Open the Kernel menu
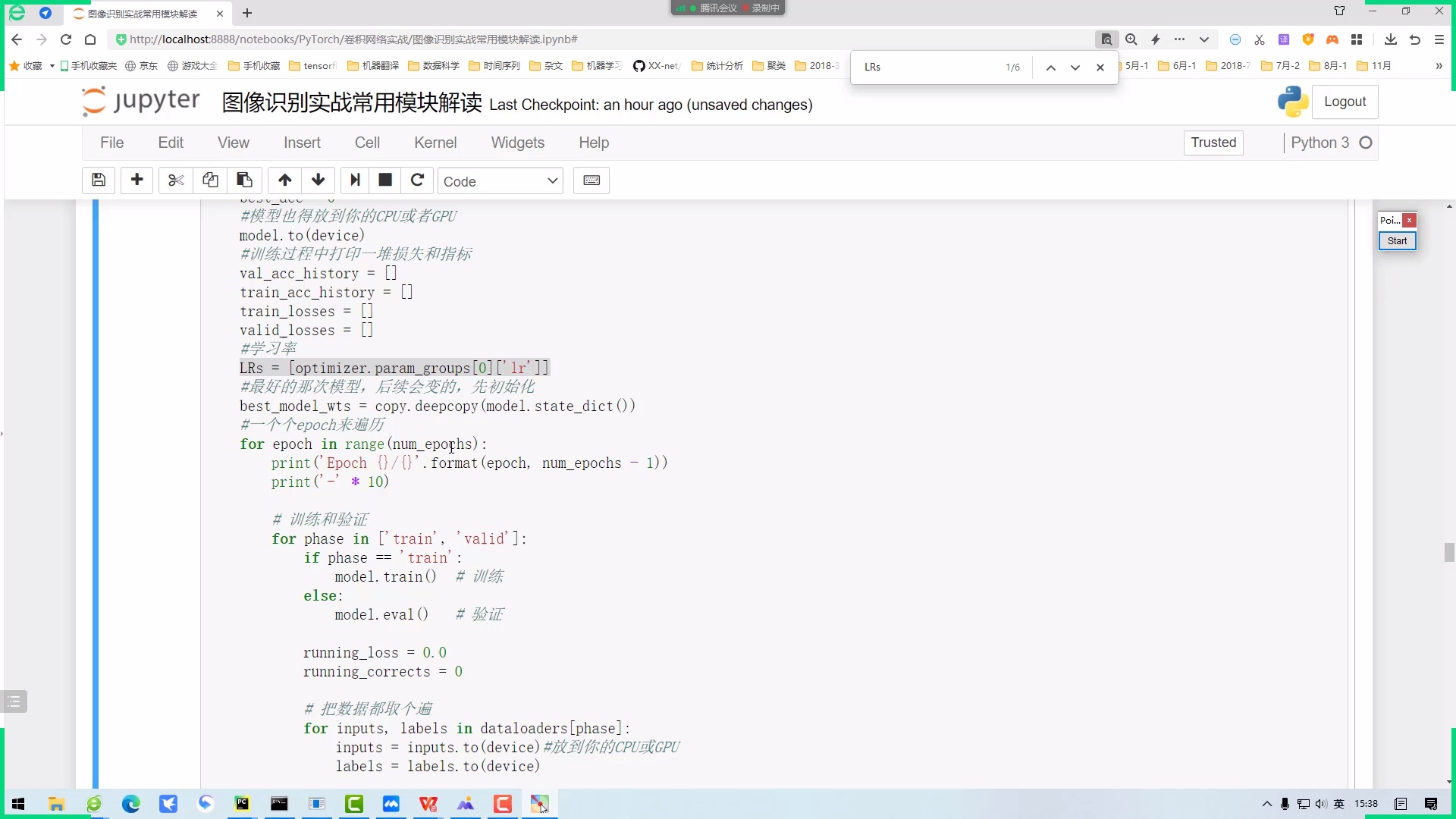This screenshot has height=819, width=1456. (435, 143)
